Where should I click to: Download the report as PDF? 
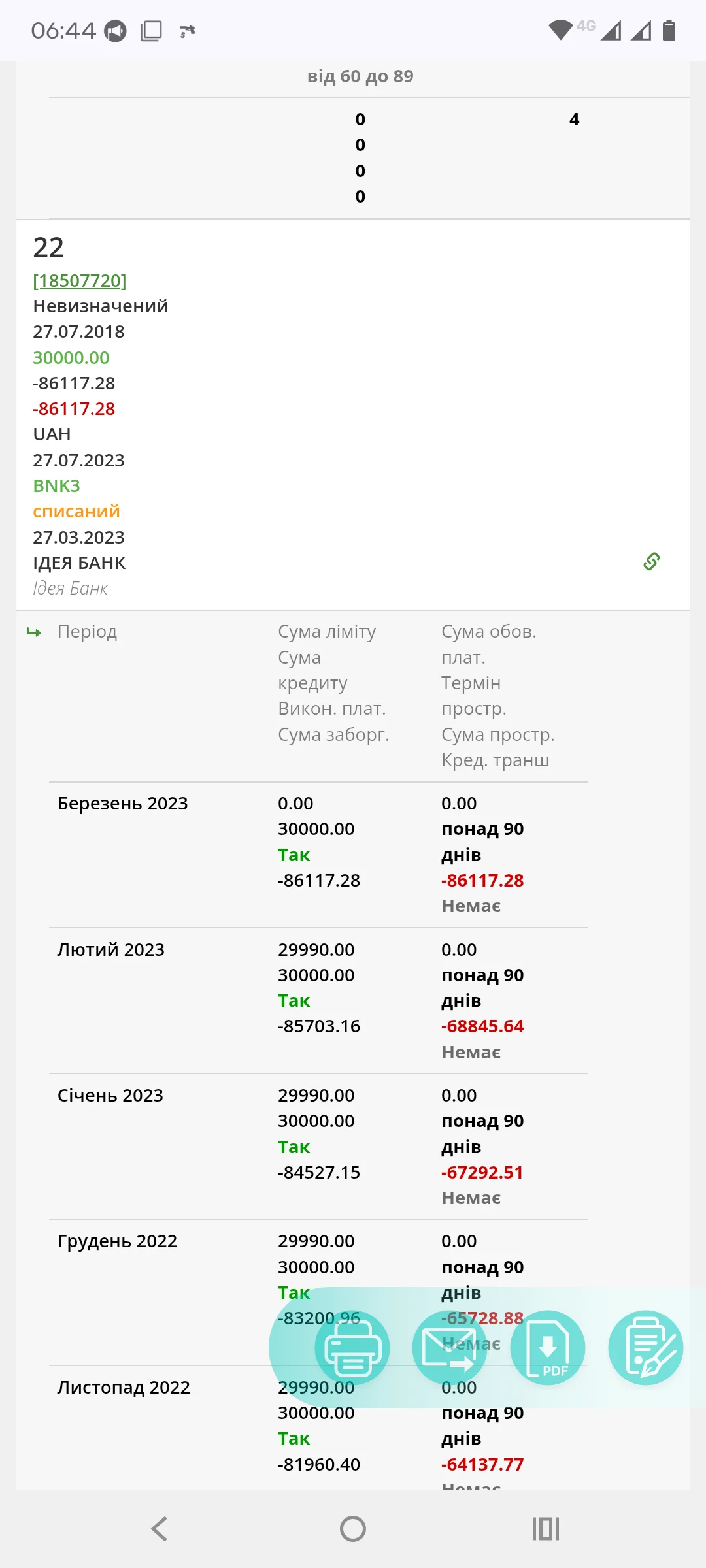click(x=547, y=1347)
